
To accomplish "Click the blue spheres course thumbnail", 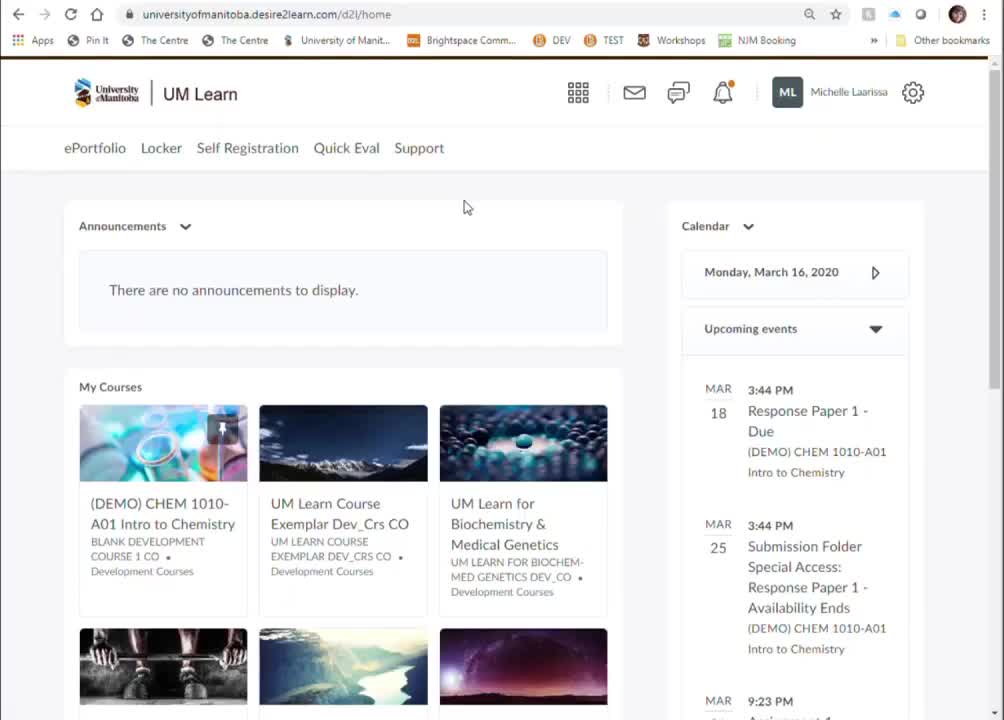I will (523, 443).
